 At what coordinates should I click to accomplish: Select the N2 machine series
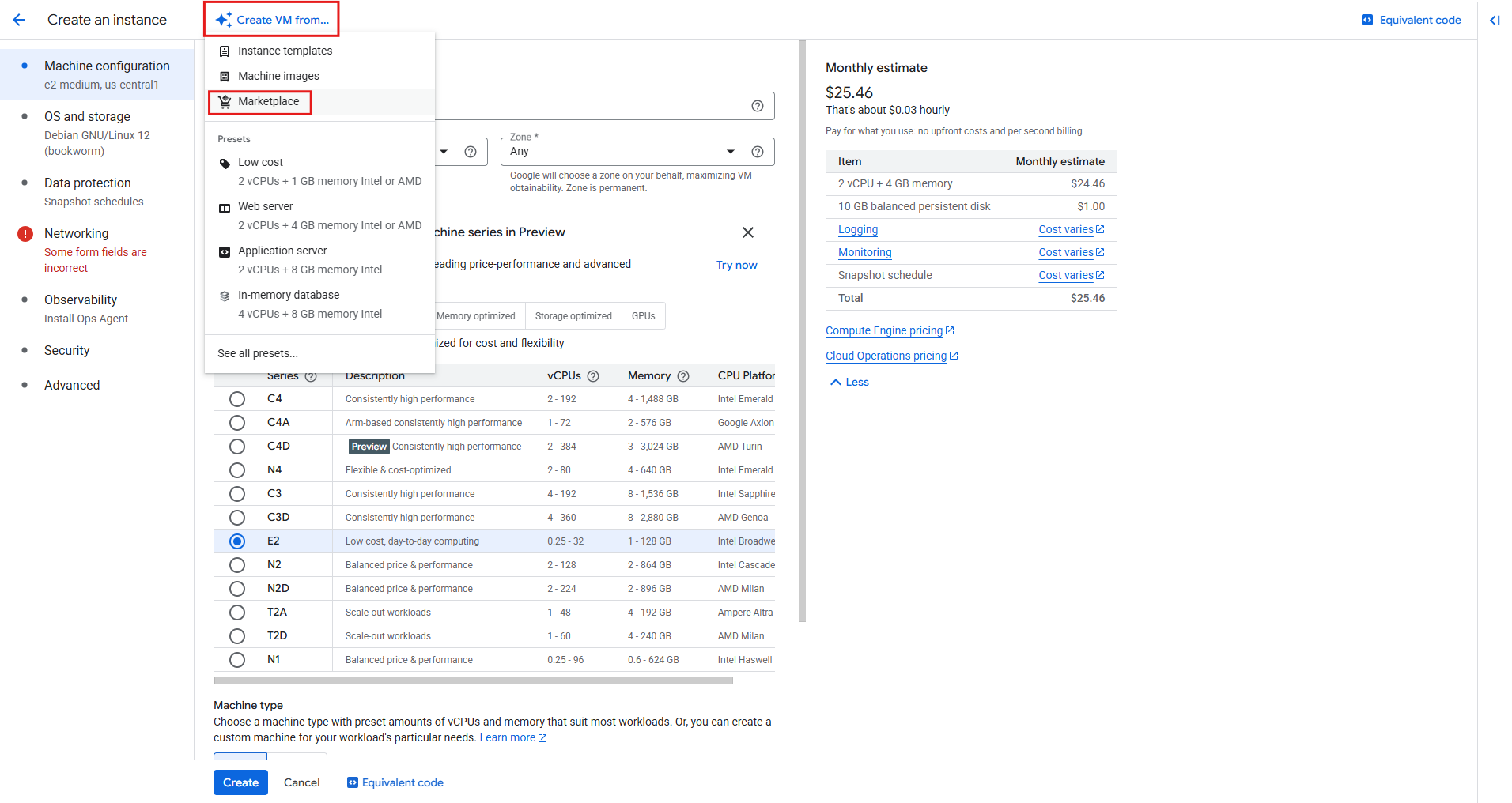click(237, 564)
